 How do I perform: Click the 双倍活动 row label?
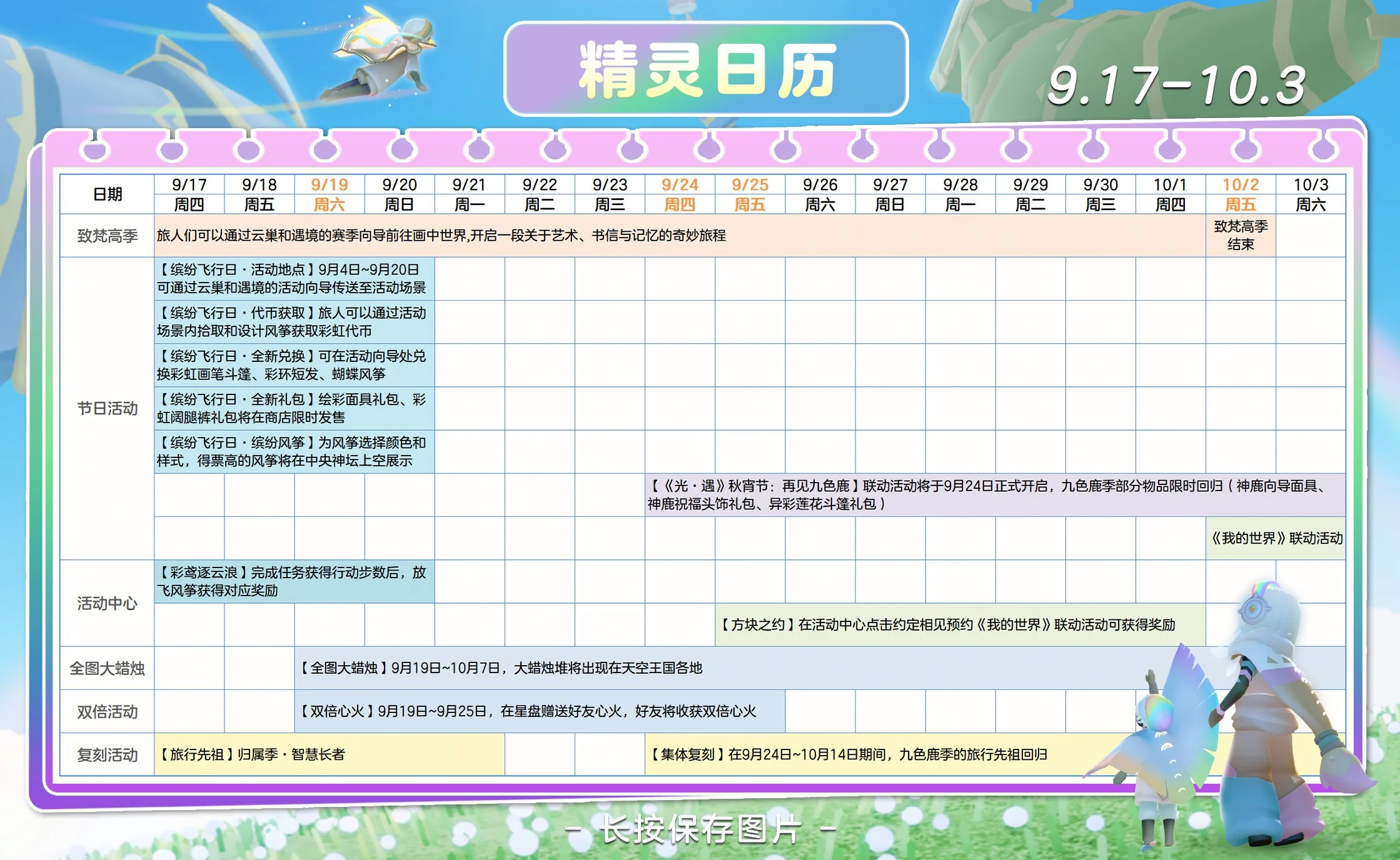[x=107, y=711]
